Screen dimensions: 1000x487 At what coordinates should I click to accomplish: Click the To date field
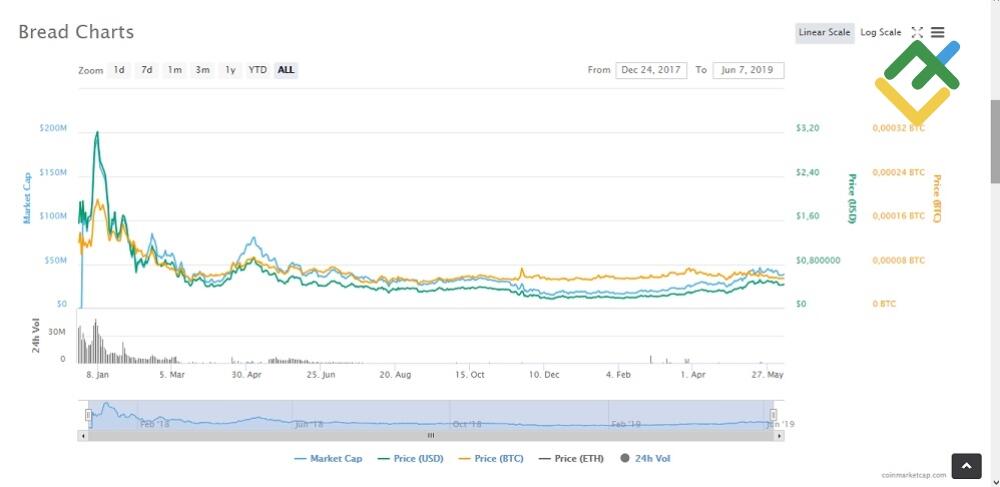click(x=748, y=70)
